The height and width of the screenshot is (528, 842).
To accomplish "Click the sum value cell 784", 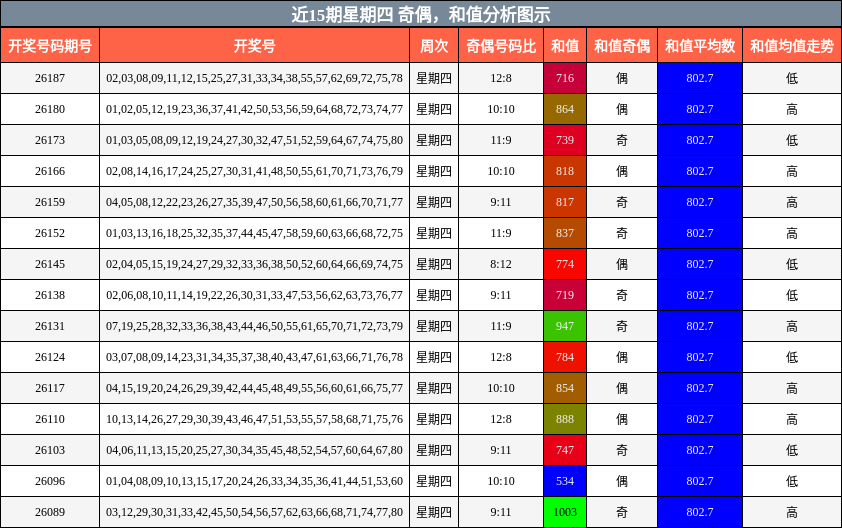I will coord(565,357).
